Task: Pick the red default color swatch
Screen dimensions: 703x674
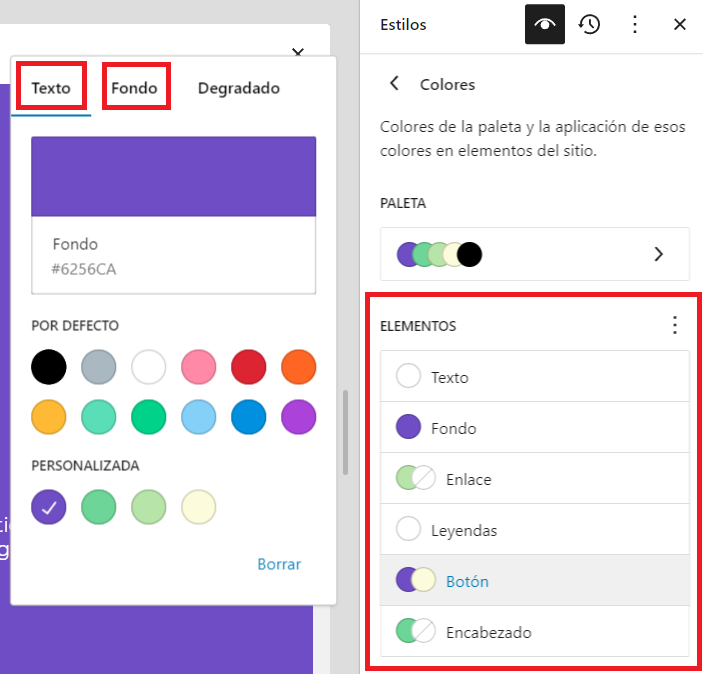Action: point(249,367)
